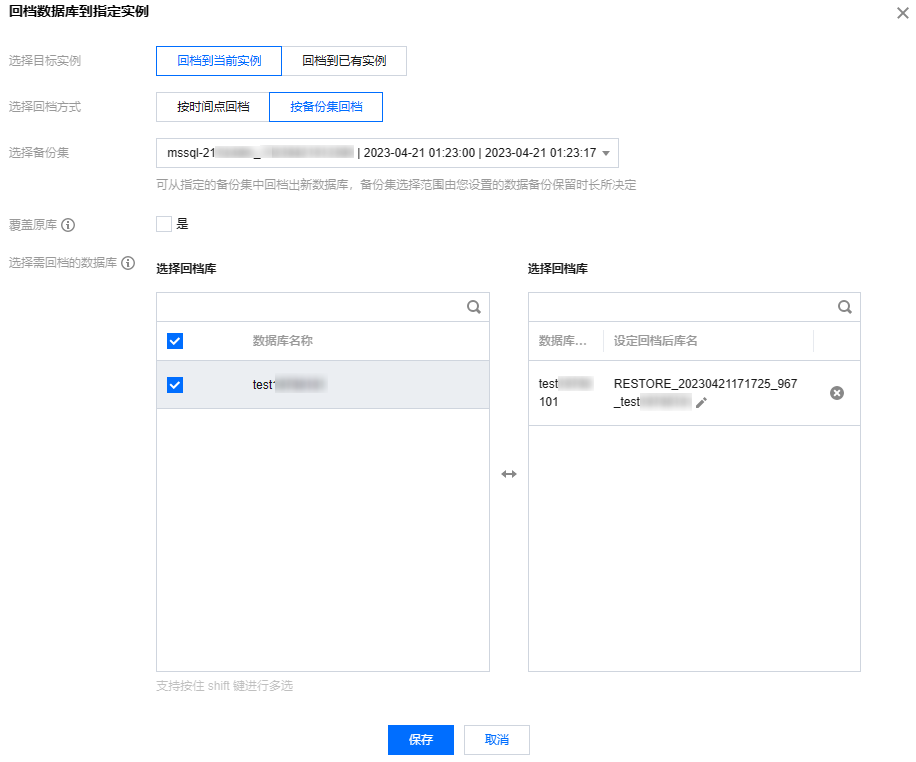Click the search icon in right rollback list

pos(845,307)
